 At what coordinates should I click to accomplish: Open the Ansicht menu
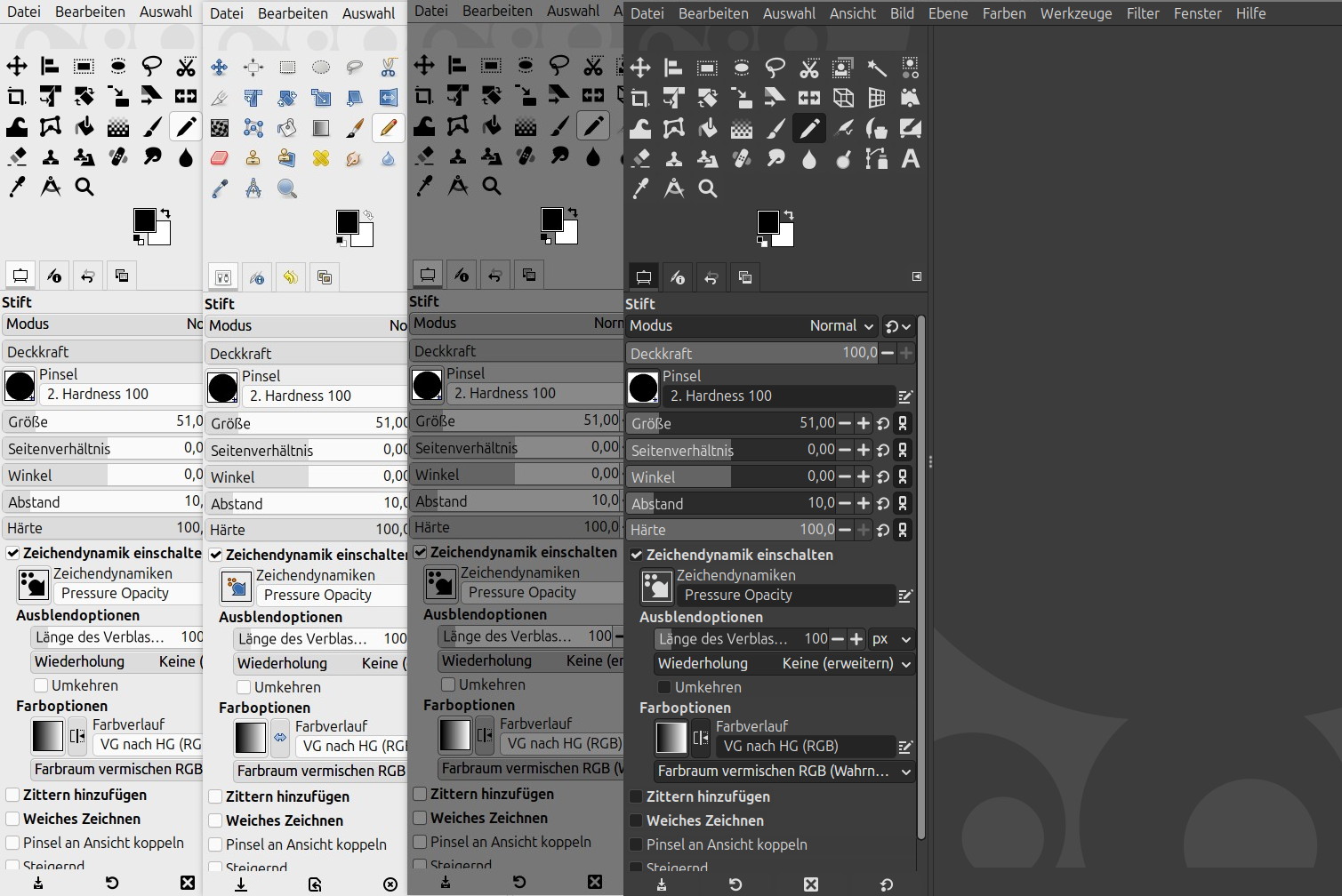[x=853, y=13]
